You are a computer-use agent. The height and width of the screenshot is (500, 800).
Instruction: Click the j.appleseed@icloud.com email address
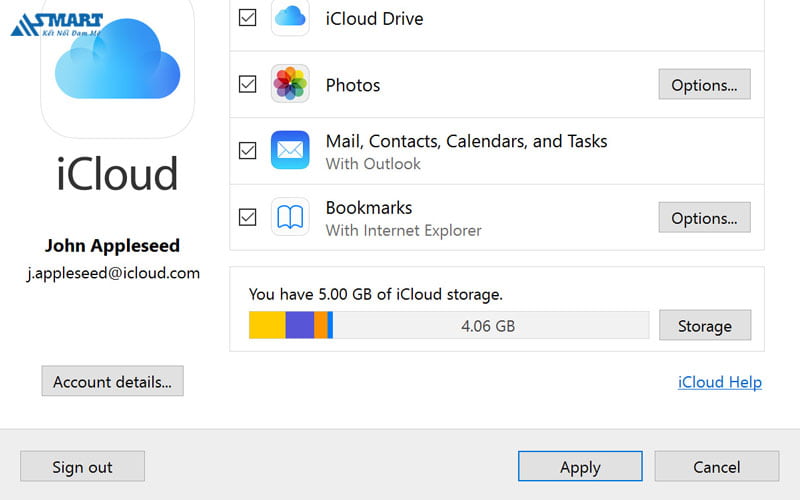coord(113,273)
